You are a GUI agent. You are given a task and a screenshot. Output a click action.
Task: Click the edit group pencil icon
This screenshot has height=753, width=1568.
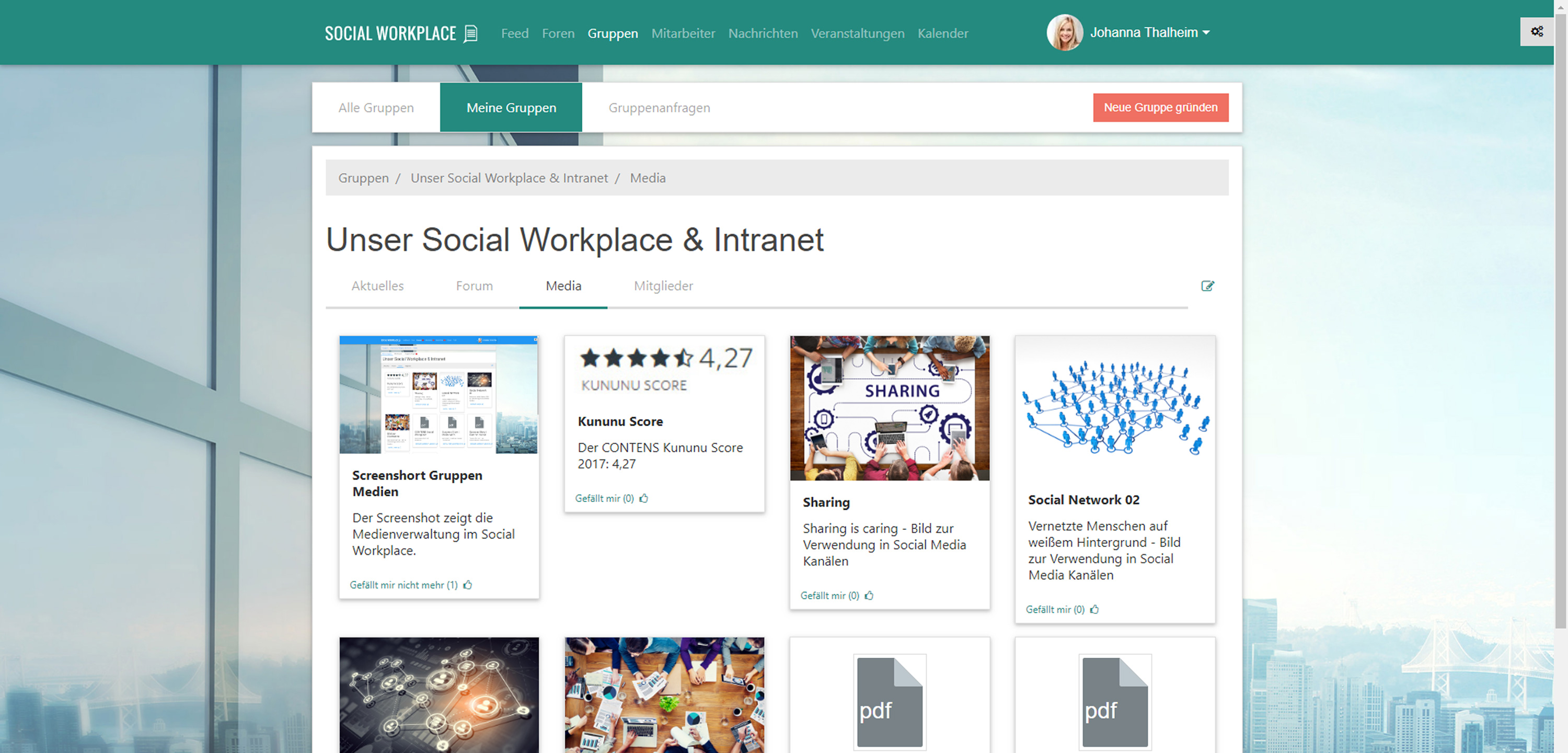tap(1207, 286)
